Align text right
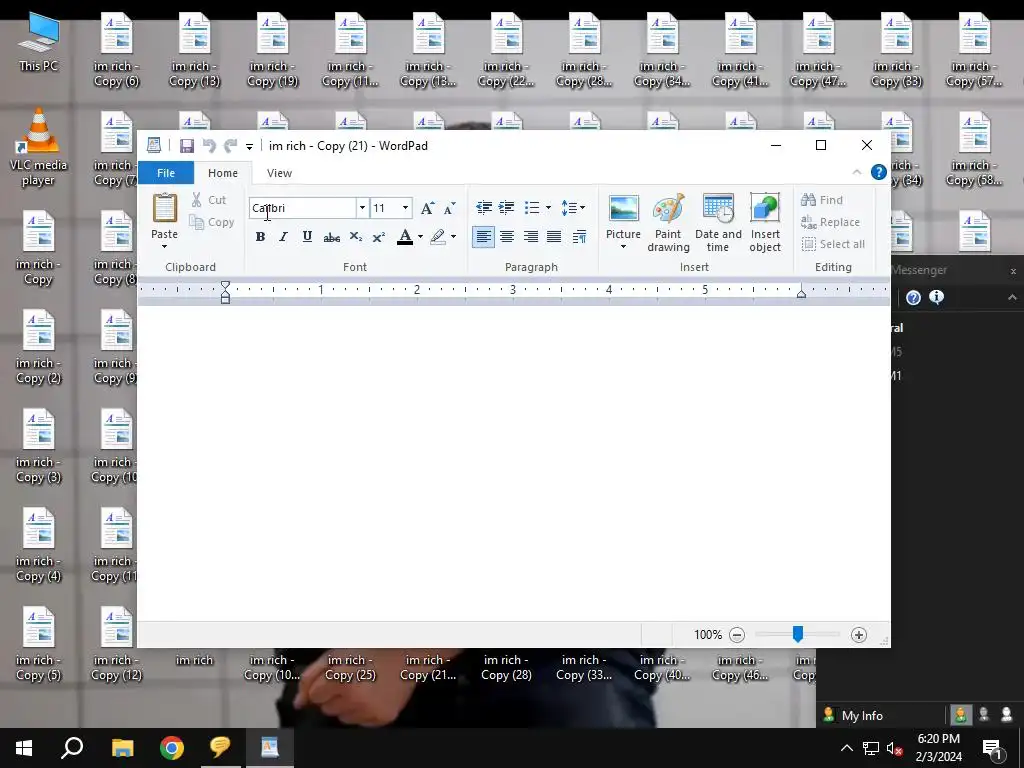This screenshot has width=1024, height=768. 530,236
